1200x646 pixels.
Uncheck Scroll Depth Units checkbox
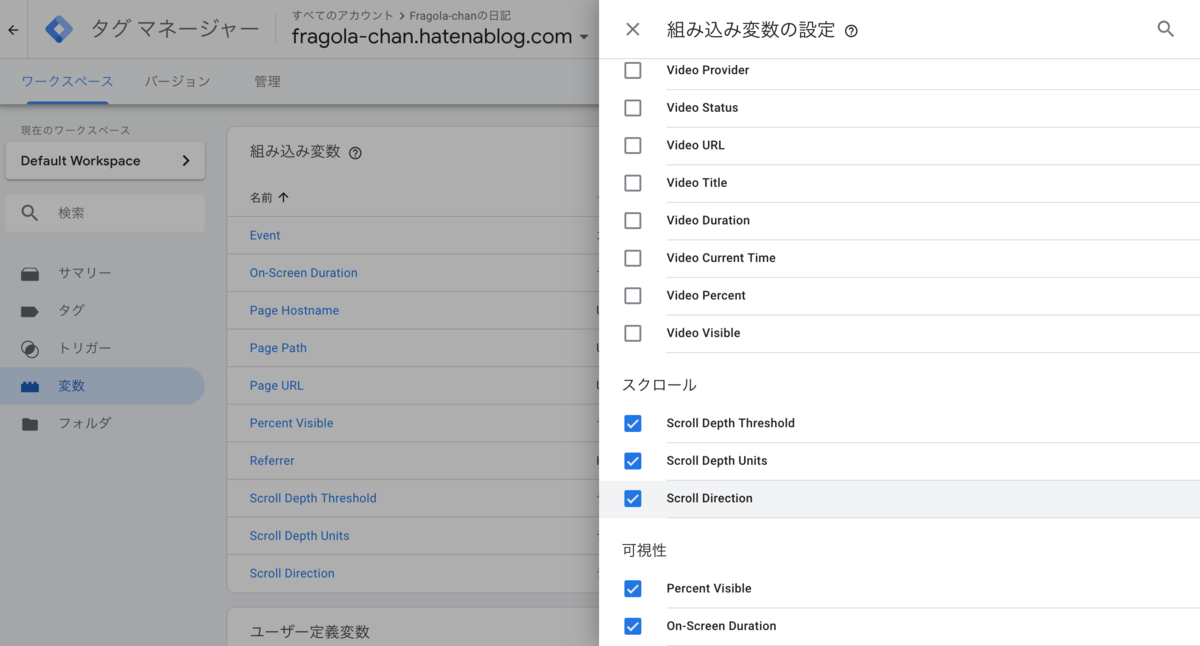click(x=632, y=461)
